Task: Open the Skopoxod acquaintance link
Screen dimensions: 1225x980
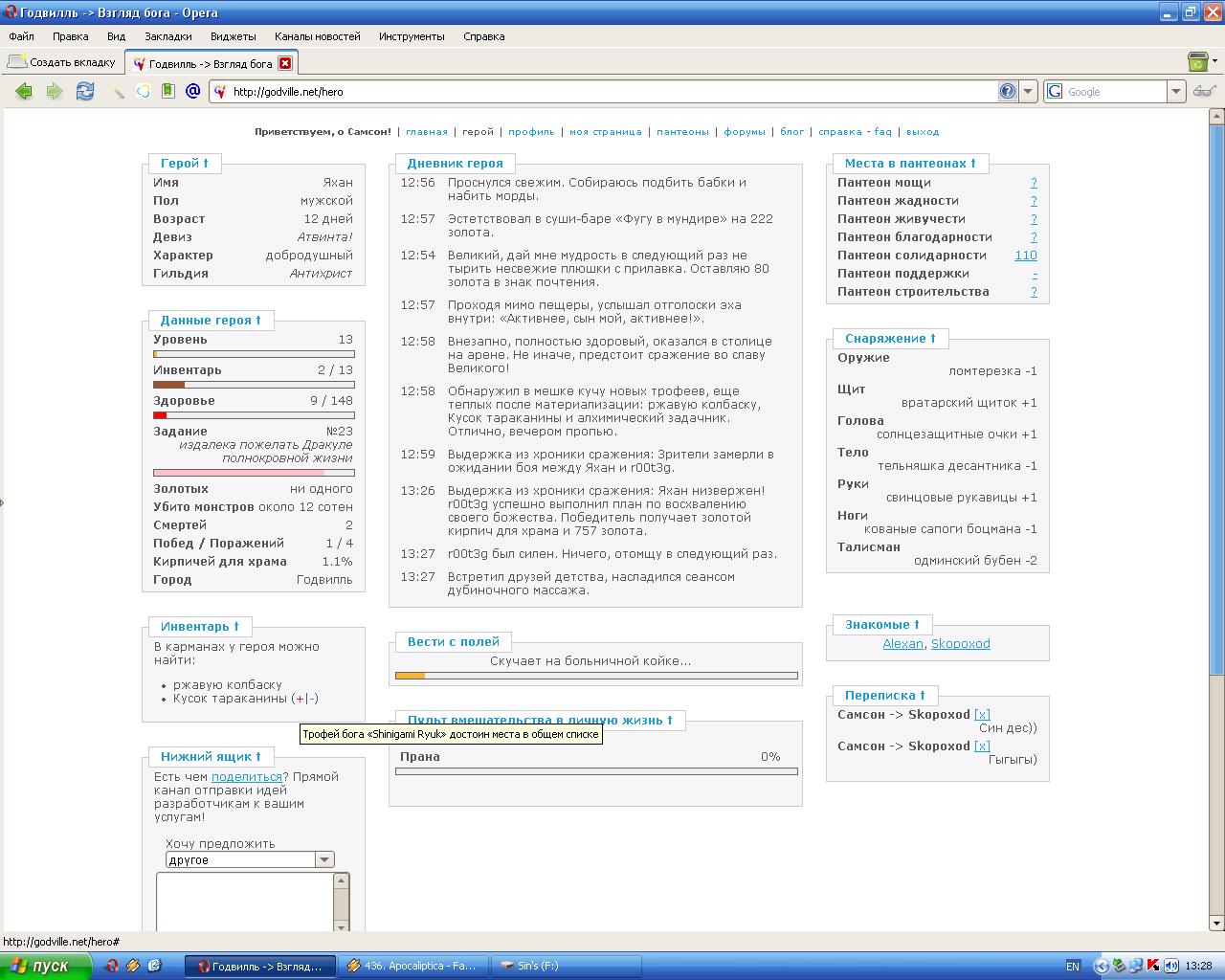Action: 960,644
